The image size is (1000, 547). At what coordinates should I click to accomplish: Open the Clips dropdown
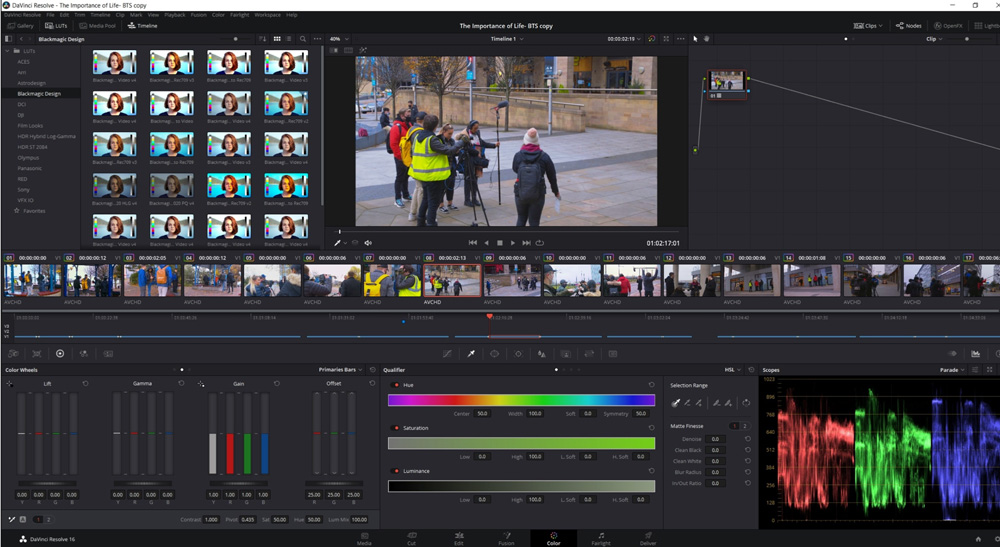click(x=868, y=26)
